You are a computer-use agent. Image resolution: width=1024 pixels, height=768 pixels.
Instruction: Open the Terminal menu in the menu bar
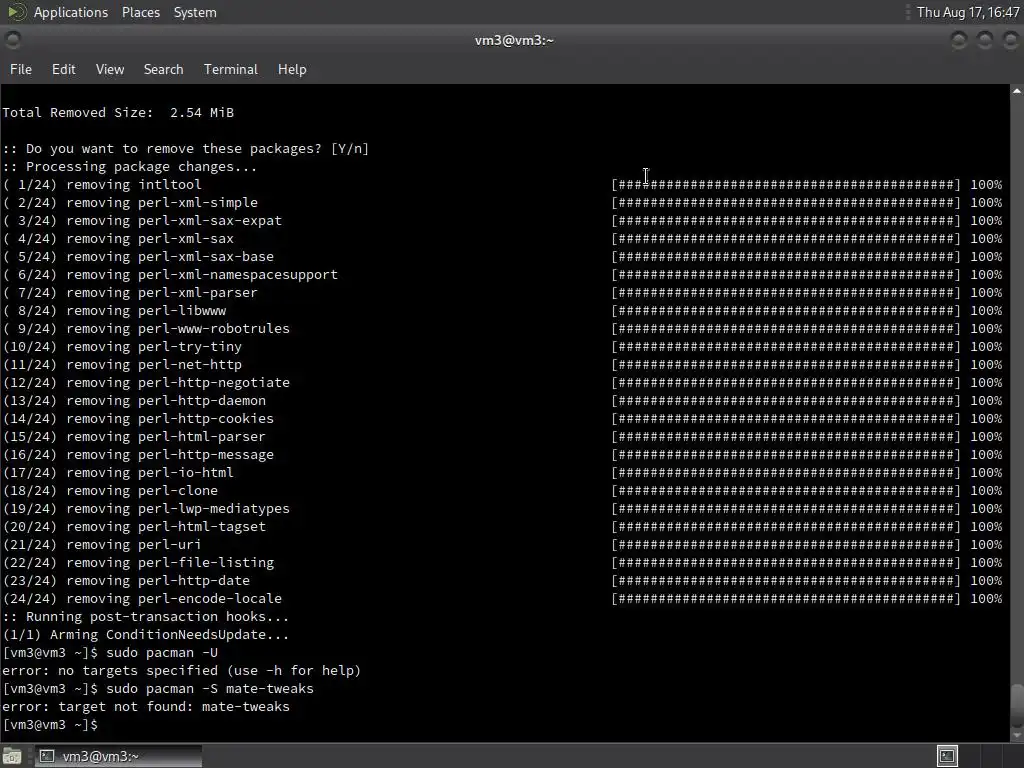[231, 69]
